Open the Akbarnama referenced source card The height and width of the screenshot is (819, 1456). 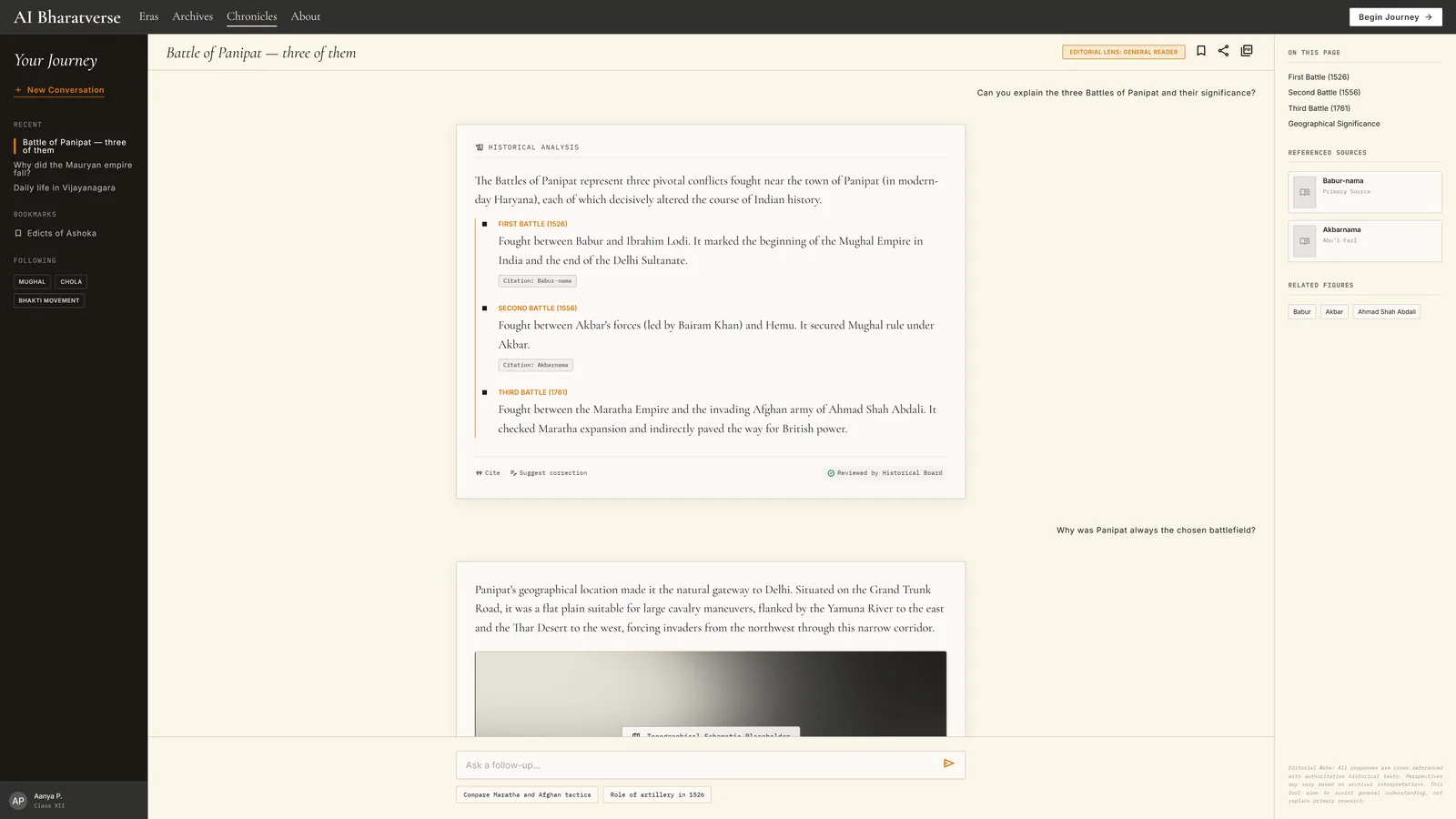[1365, 241]
